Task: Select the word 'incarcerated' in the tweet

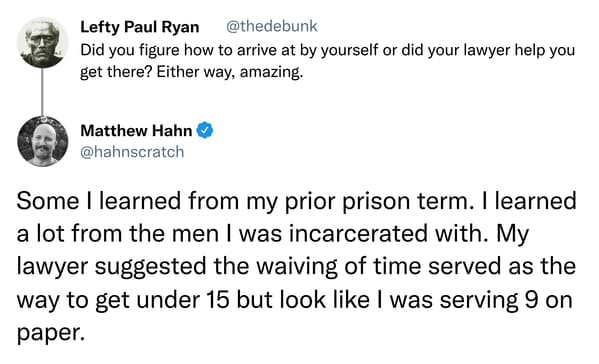Action: 358,234
